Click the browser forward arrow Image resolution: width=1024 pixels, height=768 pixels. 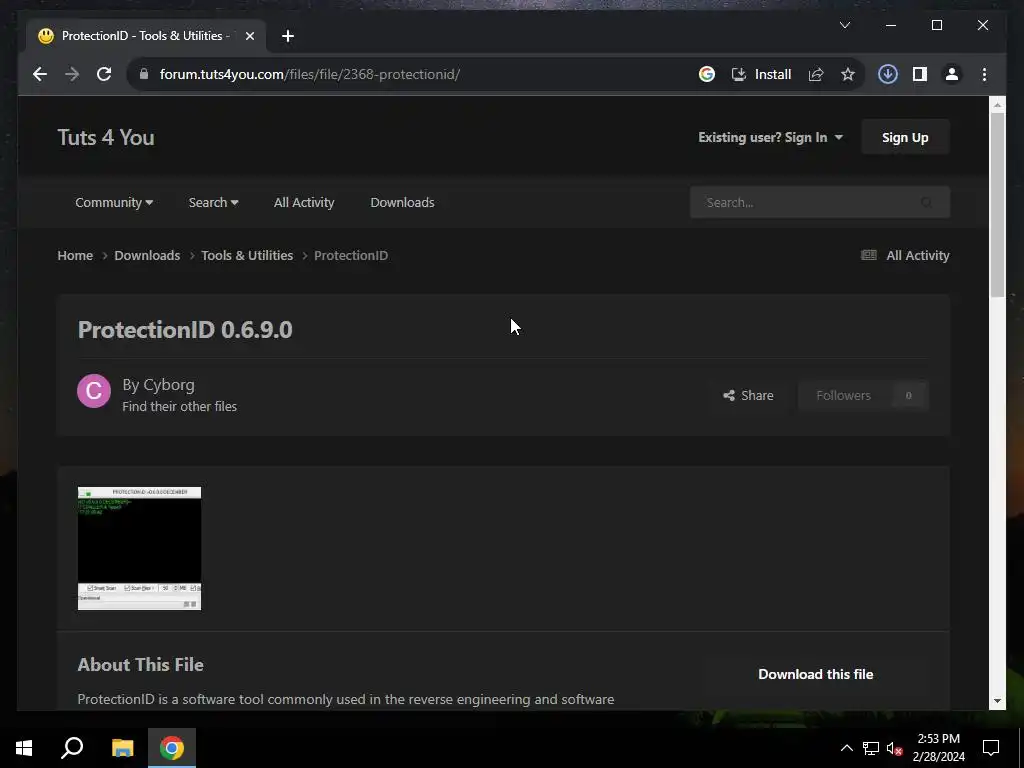click(72, 74)
